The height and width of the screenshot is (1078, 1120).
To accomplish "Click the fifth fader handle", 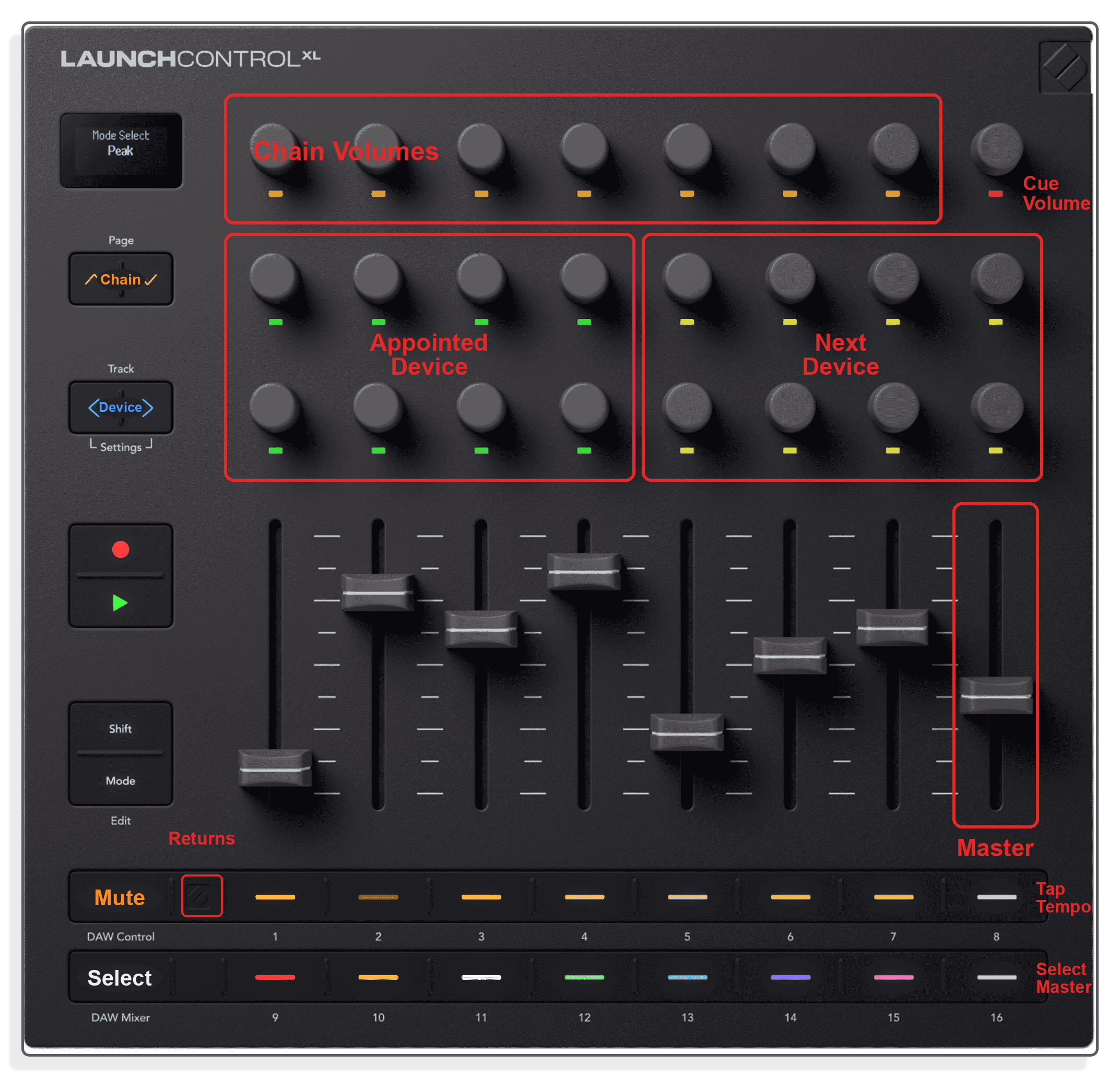I will pos(687,732).
